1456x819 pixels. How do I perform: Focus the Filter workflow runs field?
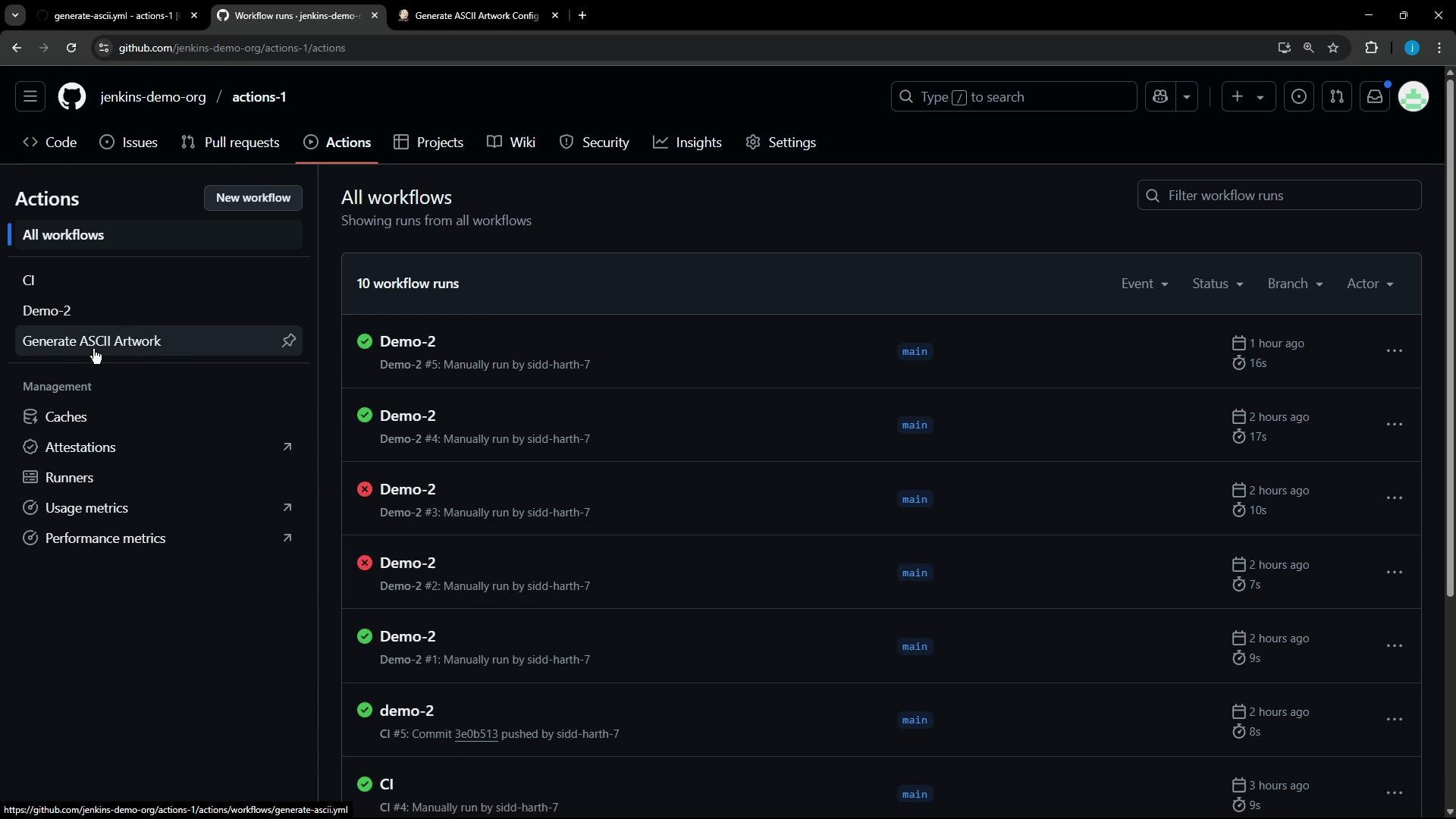1279,196
